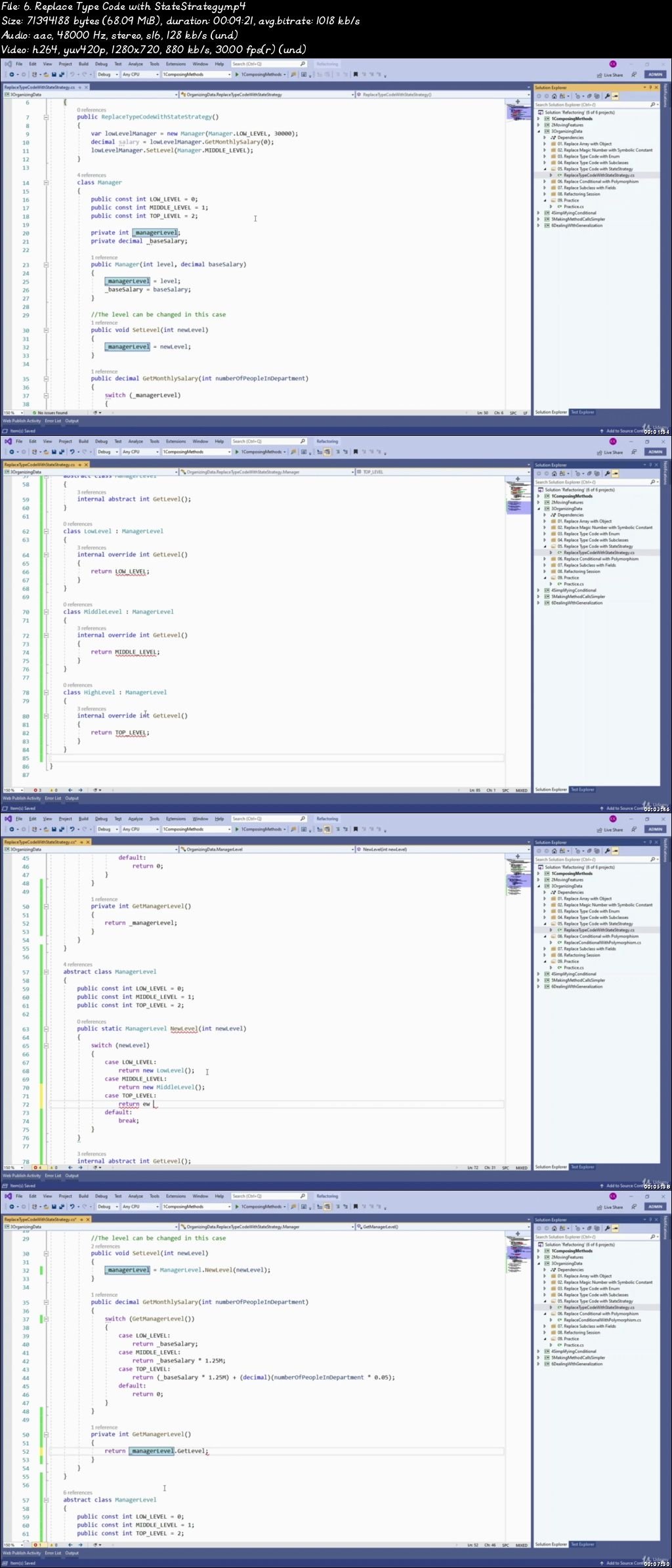
Task: Open the Extensions menu in the 00:03:46 frame
Action: point(176,442)
